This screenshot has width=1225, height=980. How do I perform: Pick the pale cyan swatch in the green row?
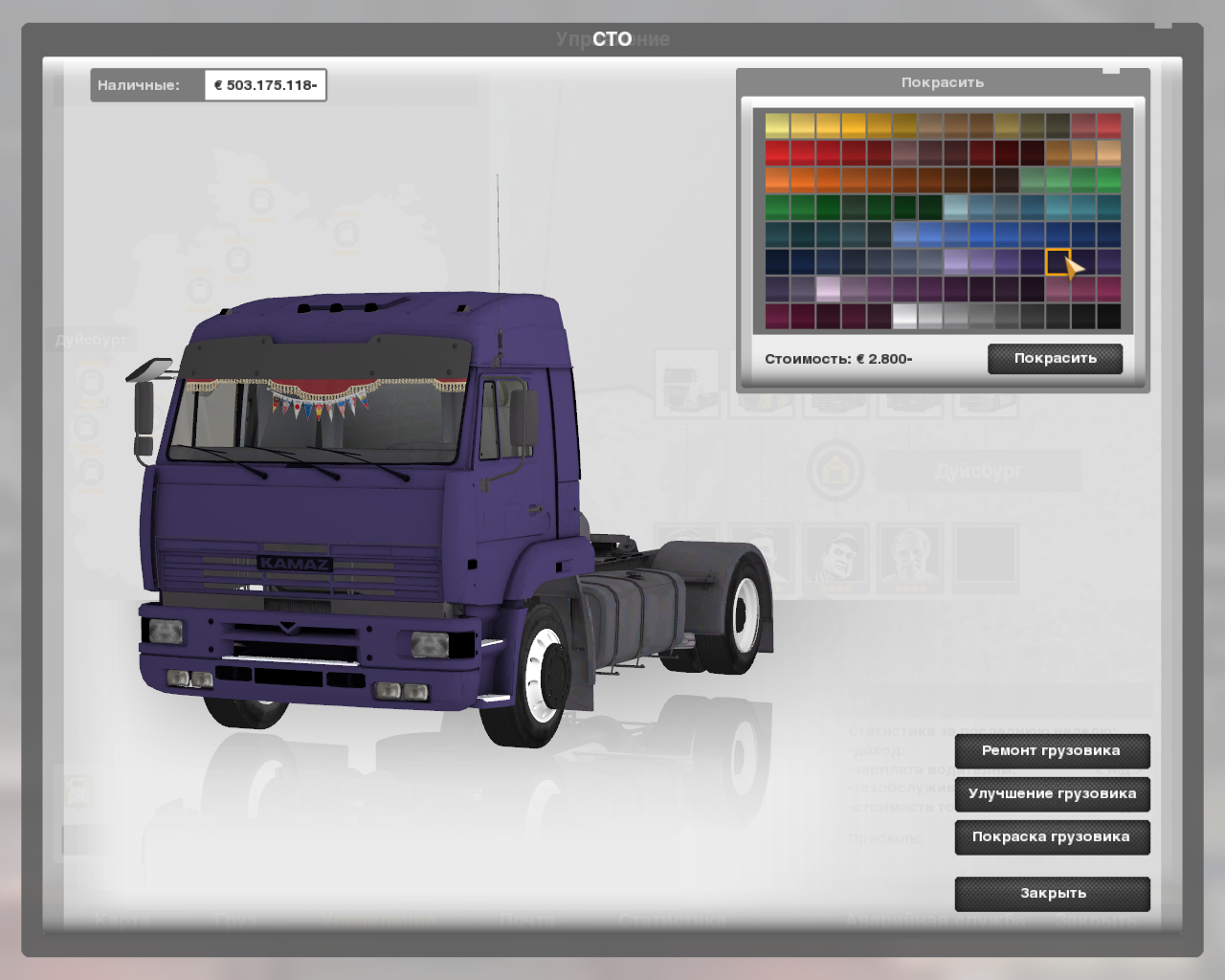(955, 207)
